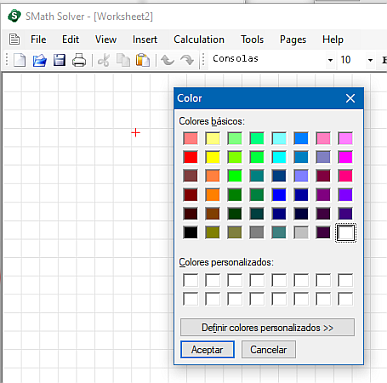Open the Help menu
Screen dimensions: 387x383
point(333,39)
